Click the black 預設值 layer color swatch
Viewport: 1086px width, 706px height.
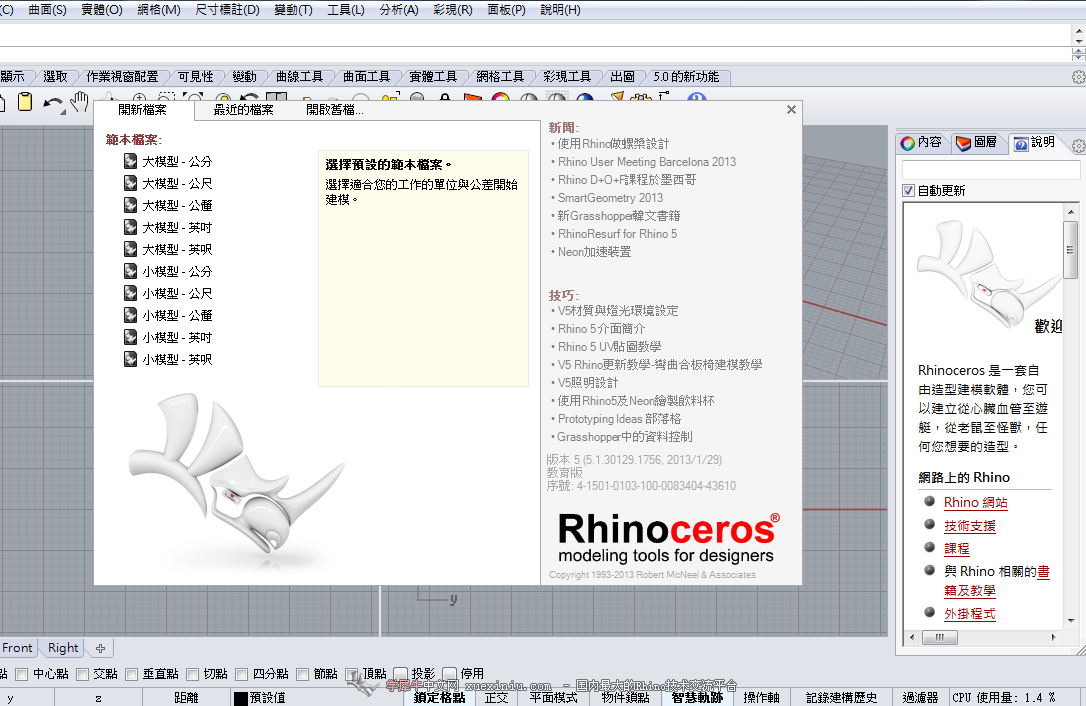(241, 698)
